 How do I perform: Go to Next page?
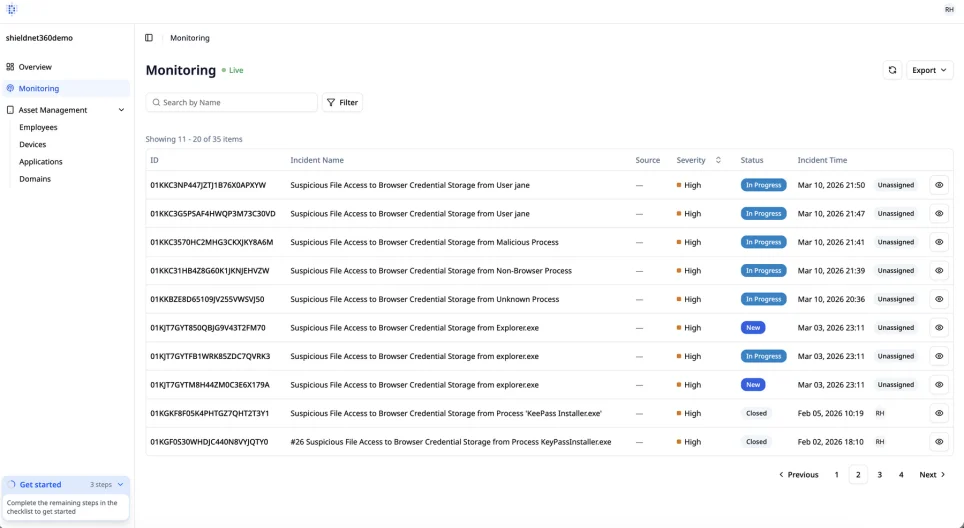pyautogui.click(x=932, y=475)
